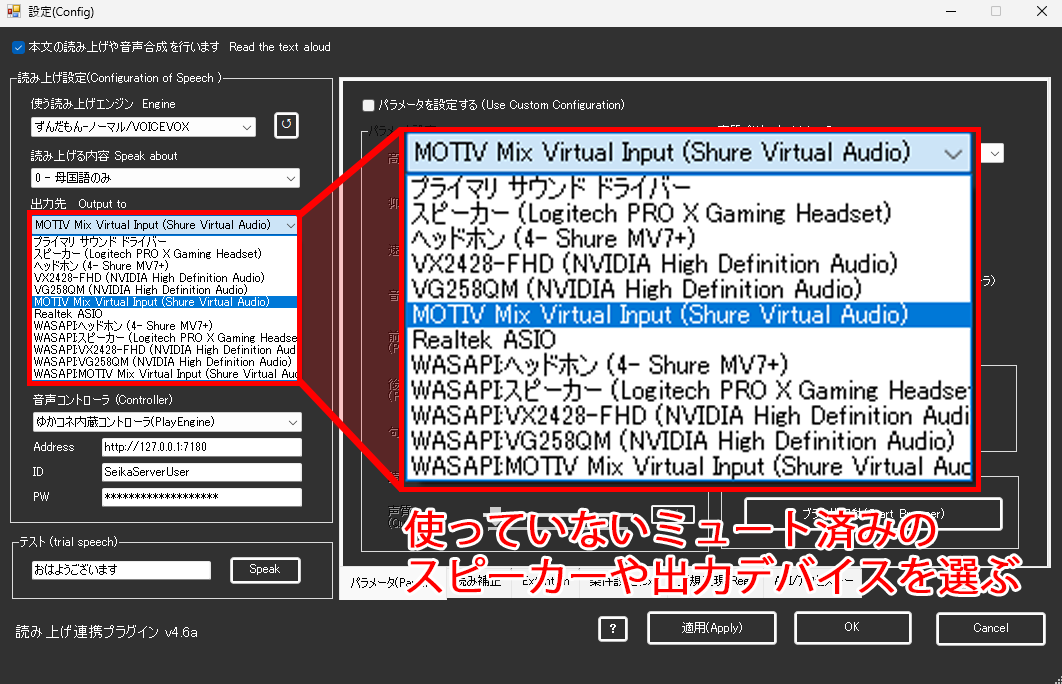Click the Cancel button
Viewport: 1062px width, 684px height.
[x=991, y=628]
